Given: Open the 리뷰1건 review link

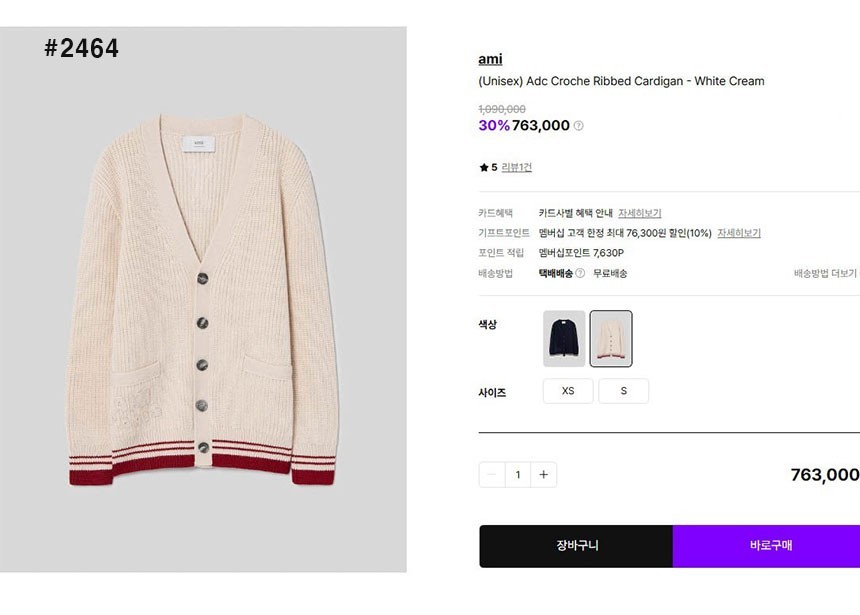Looking at the screenshot, I should coord(516,167).
